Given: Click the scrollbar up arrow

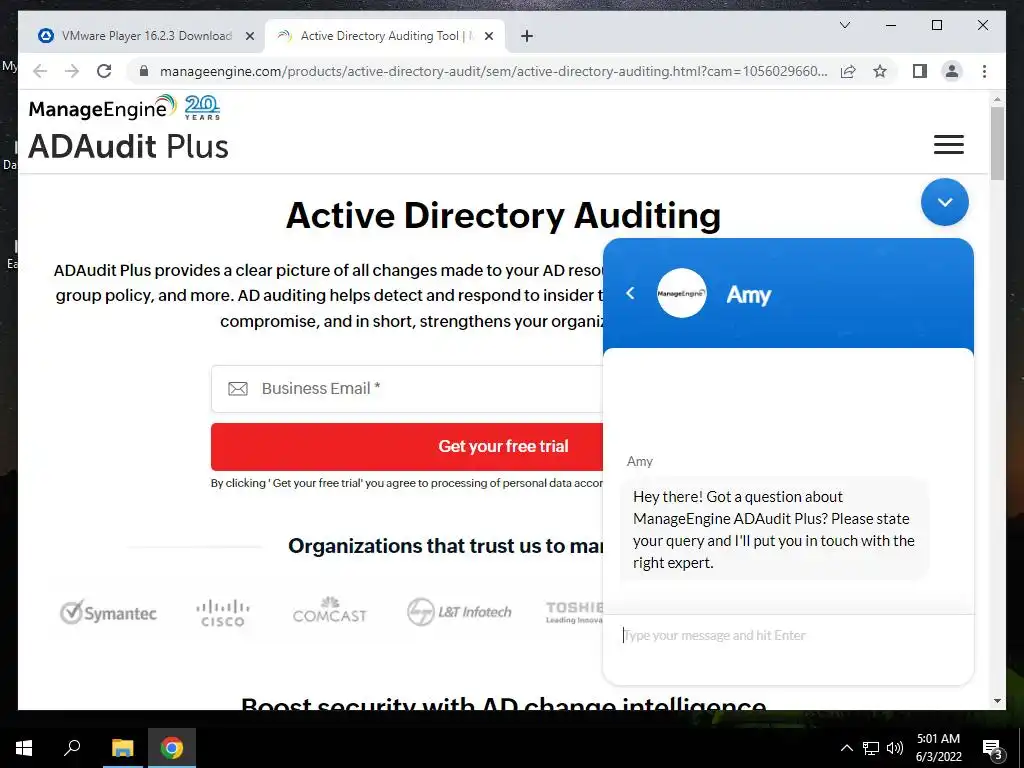Looking at the screenshot, I should point(997,99).
